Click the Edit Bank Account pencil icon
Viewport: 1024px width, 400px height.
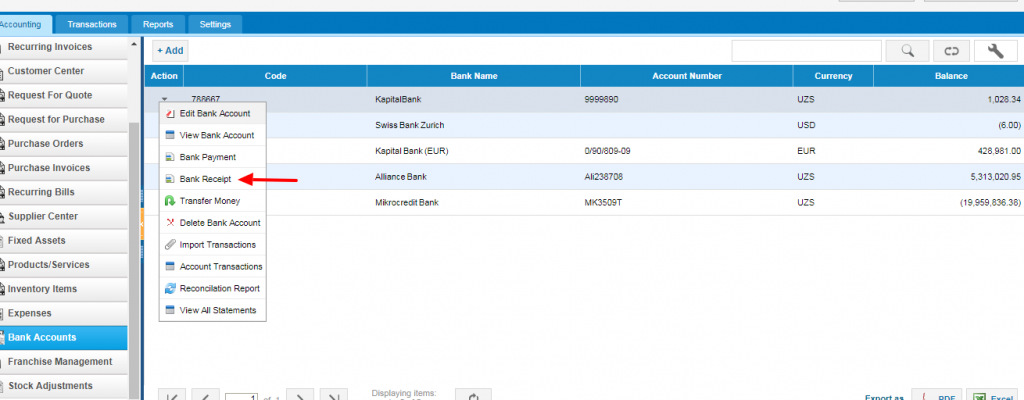coord(170,114)
